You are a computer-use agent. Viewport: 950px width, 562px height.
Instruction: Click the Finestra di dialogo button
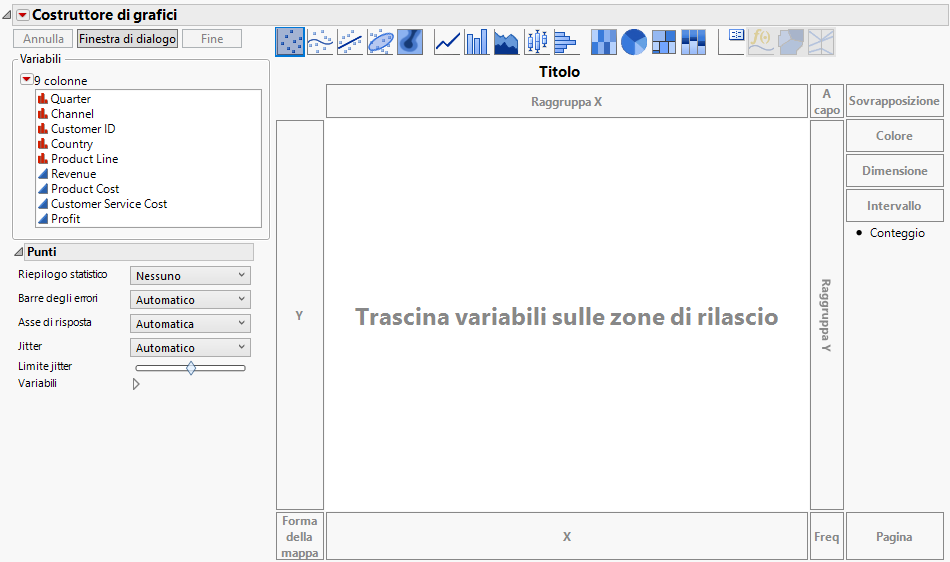[127, 39]
